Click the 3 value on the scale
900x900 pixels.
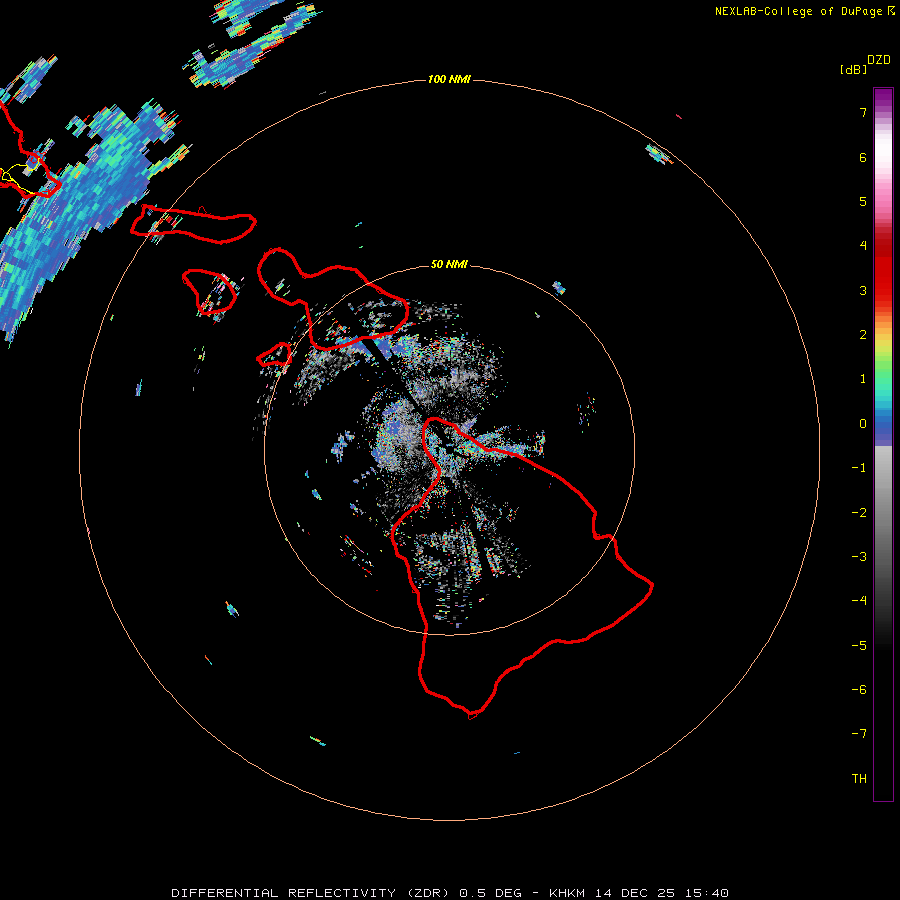(863, 290)
